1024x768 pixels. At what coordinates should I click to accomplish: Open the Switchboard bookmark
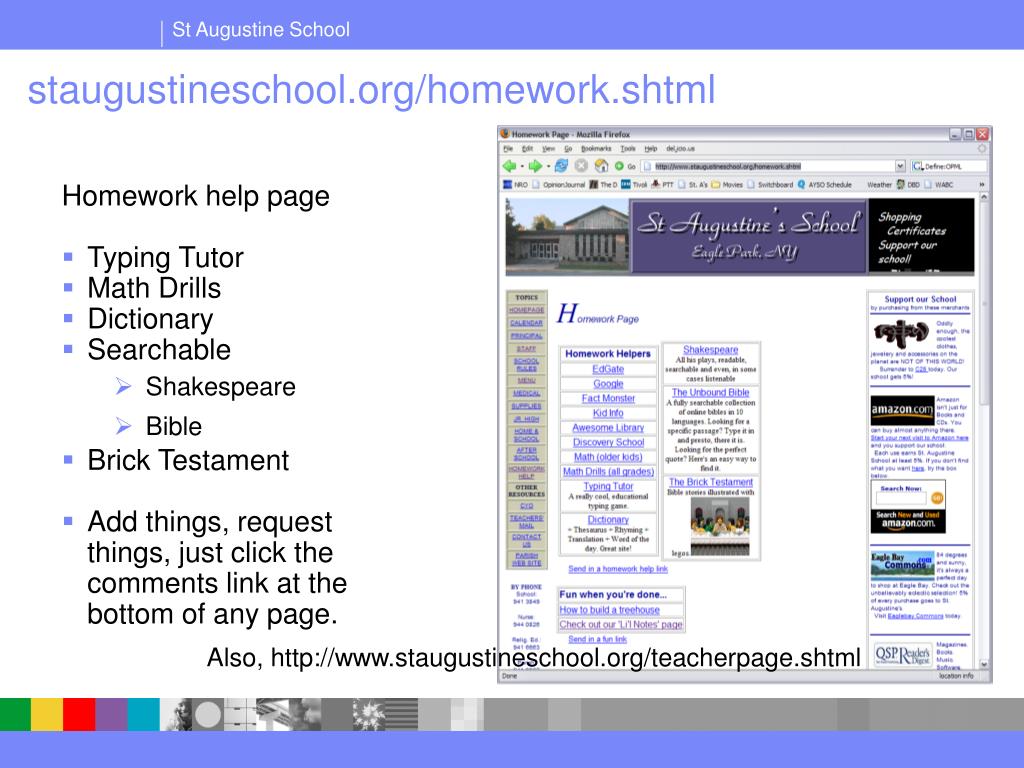[770, 185]
